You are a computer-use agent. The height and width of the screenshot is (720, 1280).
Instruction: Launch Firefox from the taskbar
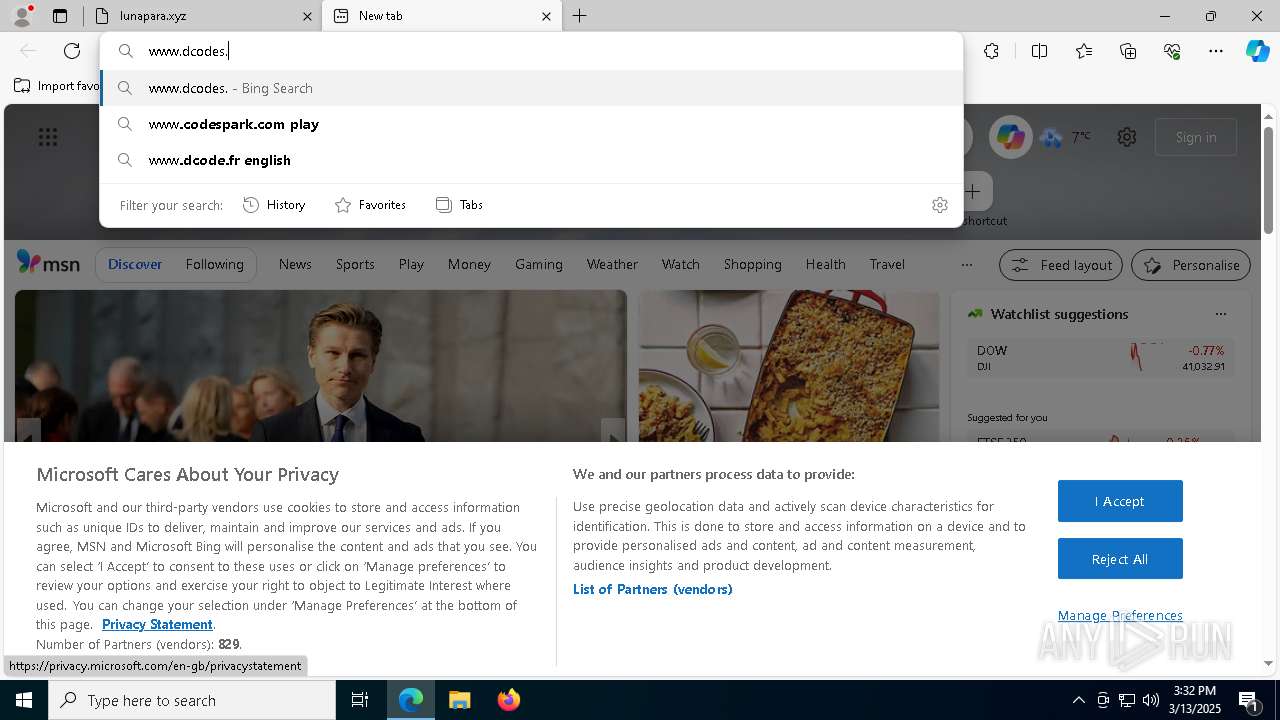(x=508, y=700)
